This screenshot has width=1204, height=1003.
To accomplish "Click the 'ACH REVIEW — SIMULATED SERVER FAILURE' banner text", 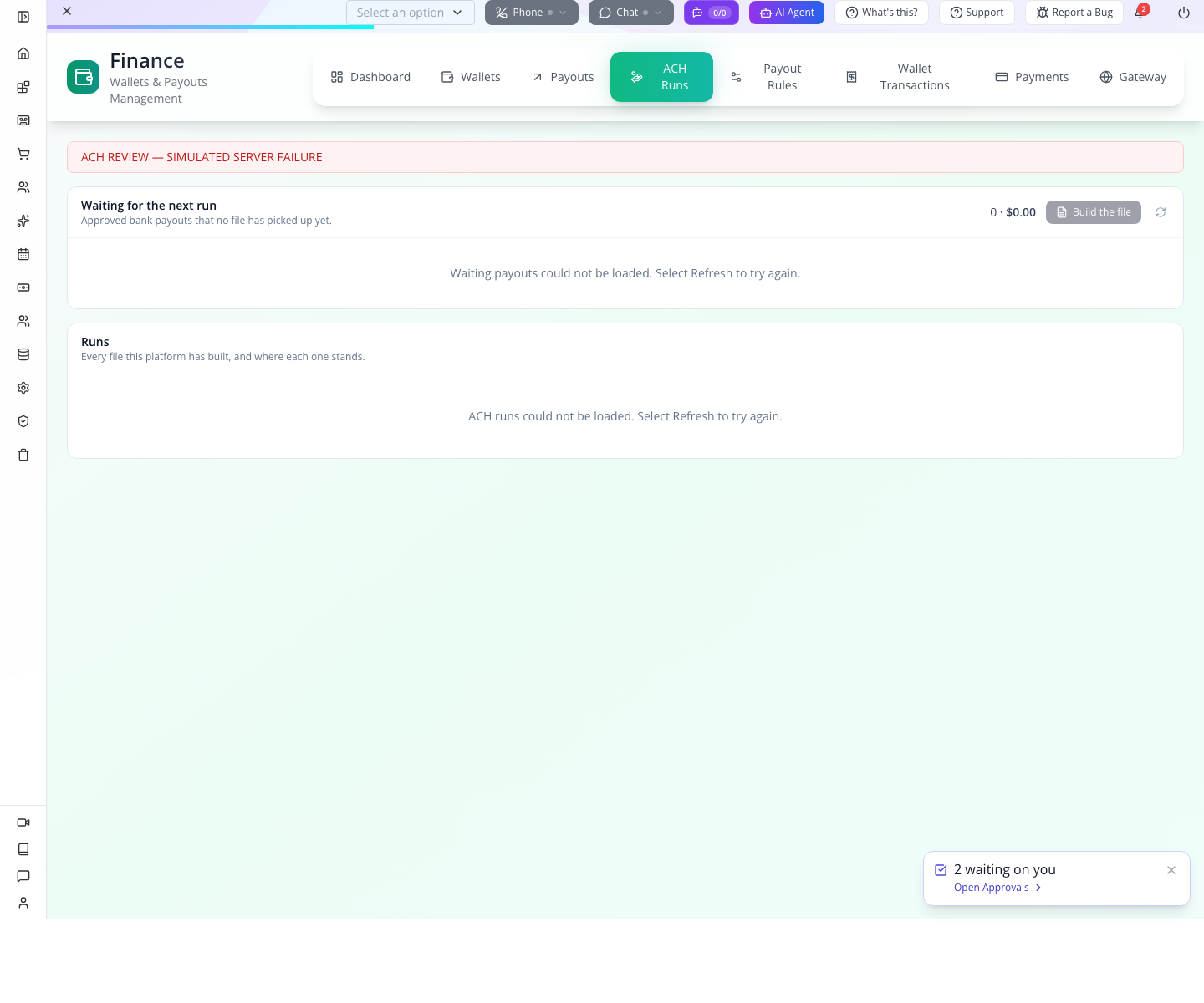I will [x=202, y=157].
